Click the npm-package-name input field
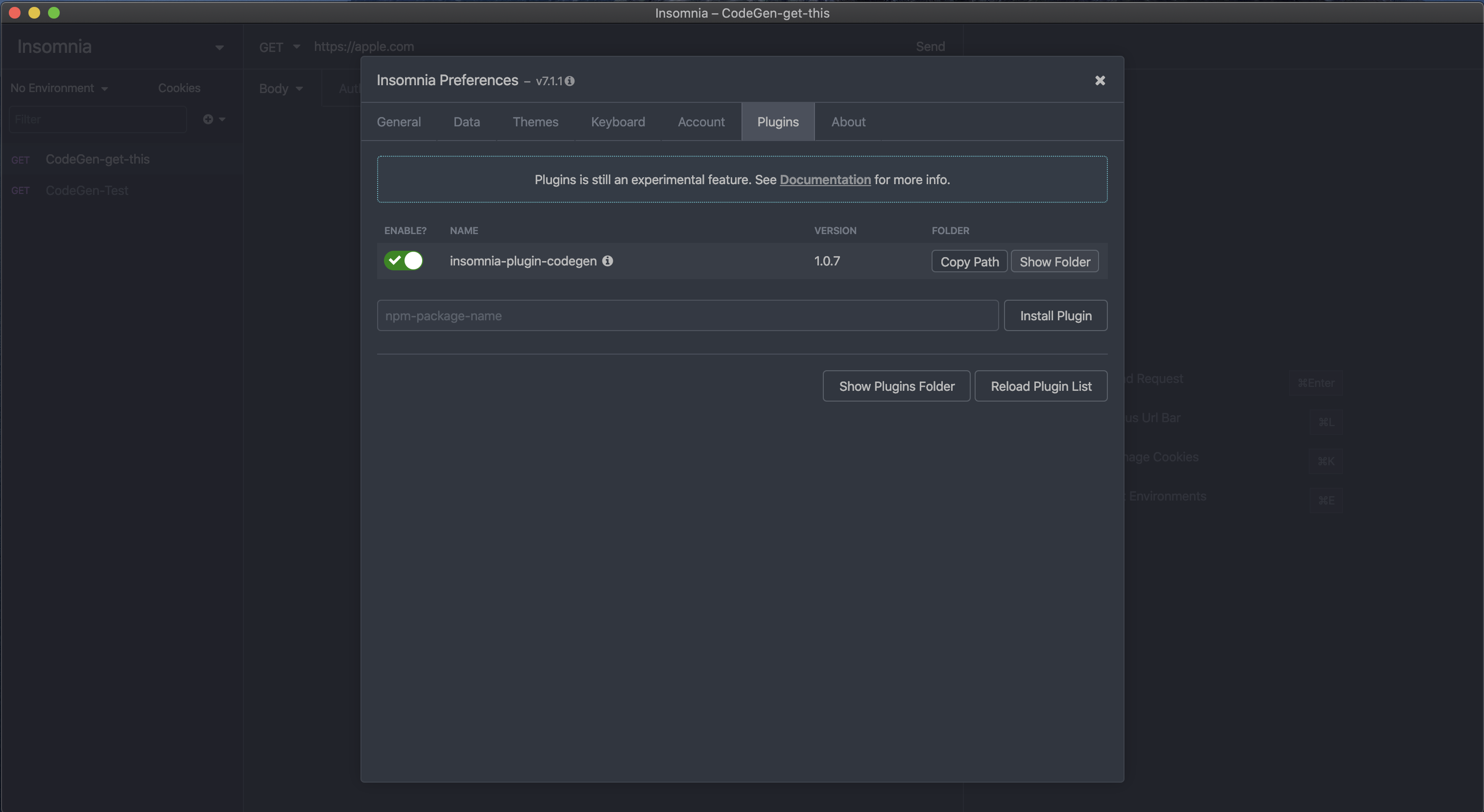This screenshot has height=812, width=1484. 687,315
